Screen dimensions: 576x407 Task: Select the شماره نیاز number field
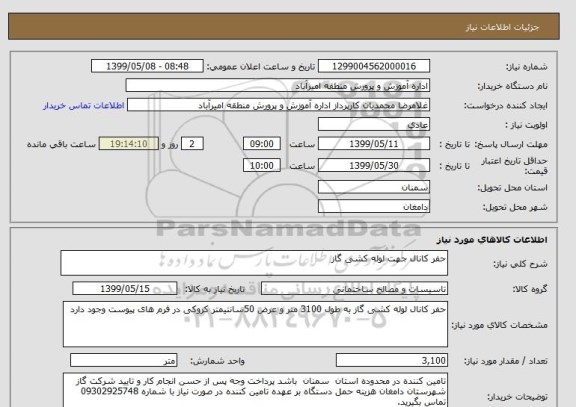[x=374, y=66]
